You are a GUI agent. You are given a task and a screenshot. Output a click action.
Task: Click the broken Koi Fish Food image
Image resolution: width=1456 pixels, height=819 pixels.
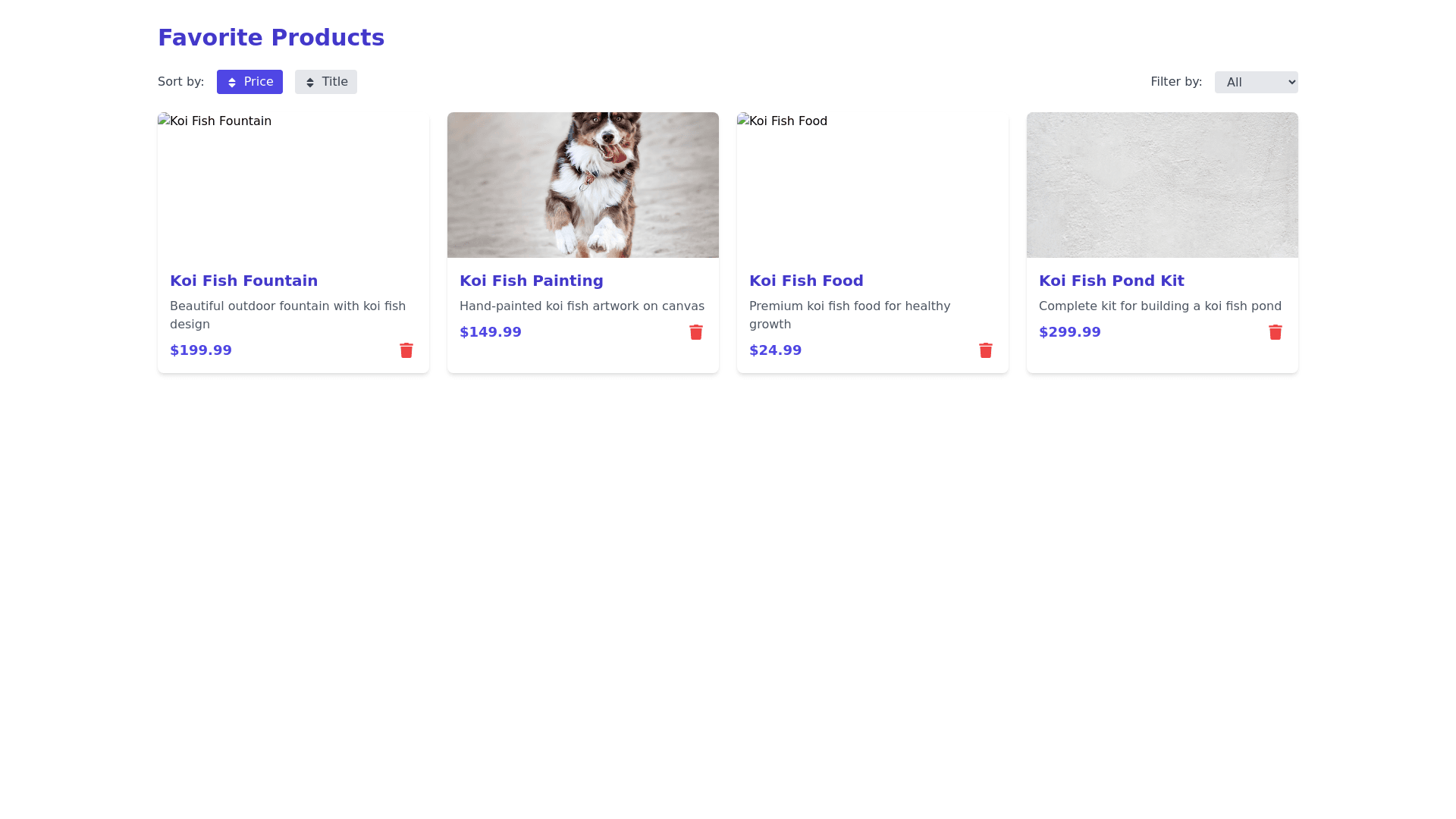(872, 185)
